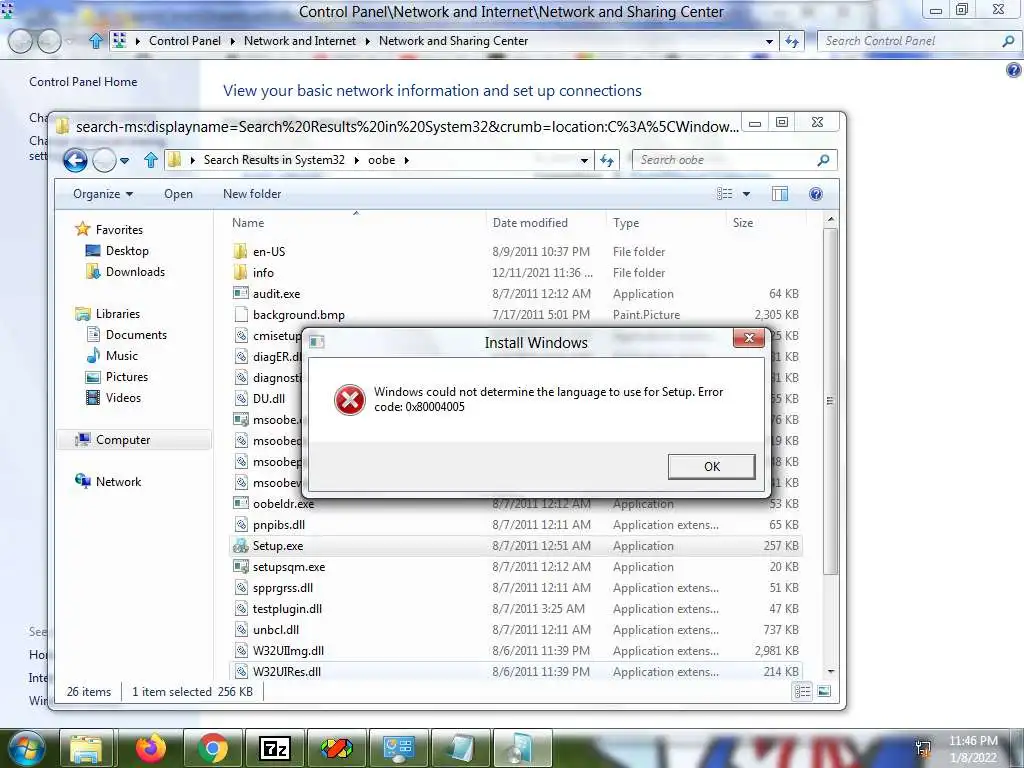This screenshot has height=768, width=1024.
Task: Expand Search Results in System32 breadcrumb arrow
Action: [357, 160]
